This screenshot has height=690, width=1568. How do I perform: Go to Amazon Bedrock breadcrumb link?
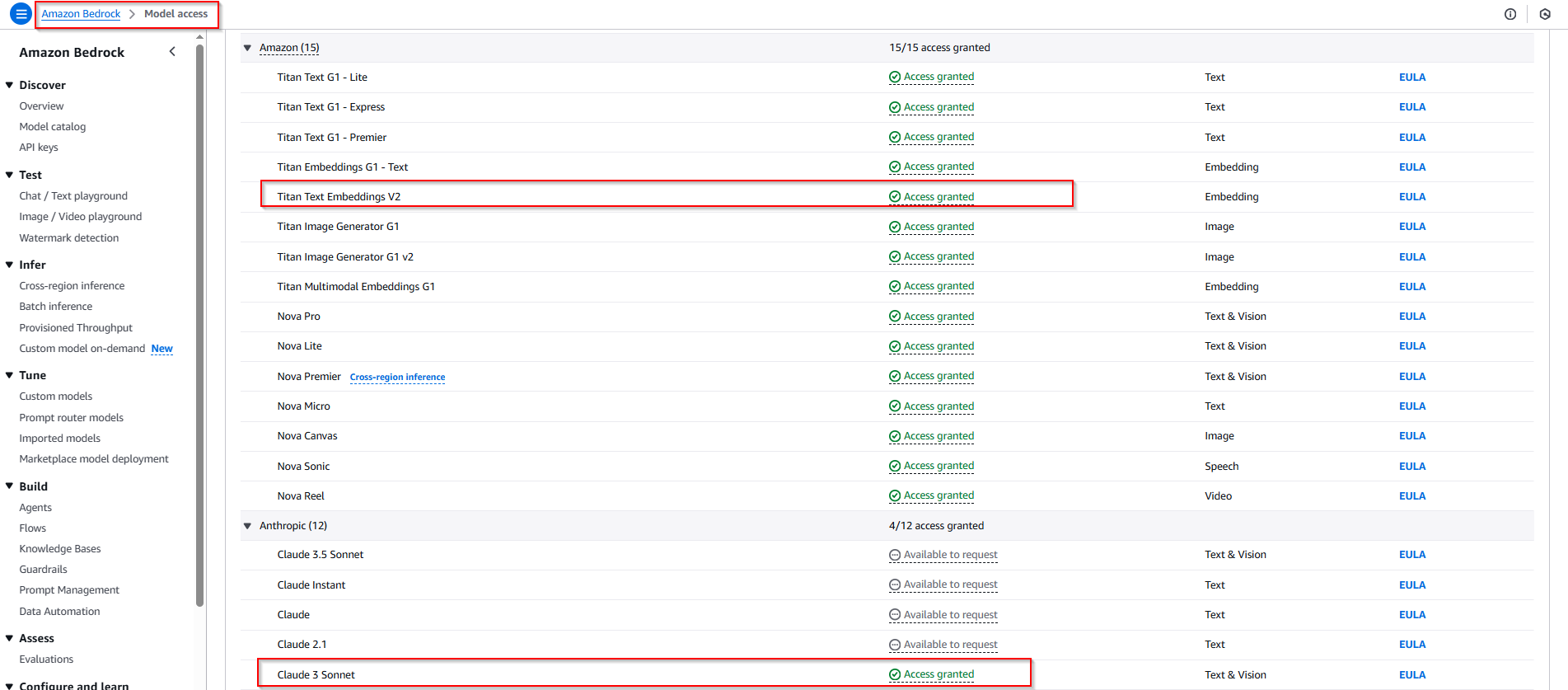(x=81, y=14)
